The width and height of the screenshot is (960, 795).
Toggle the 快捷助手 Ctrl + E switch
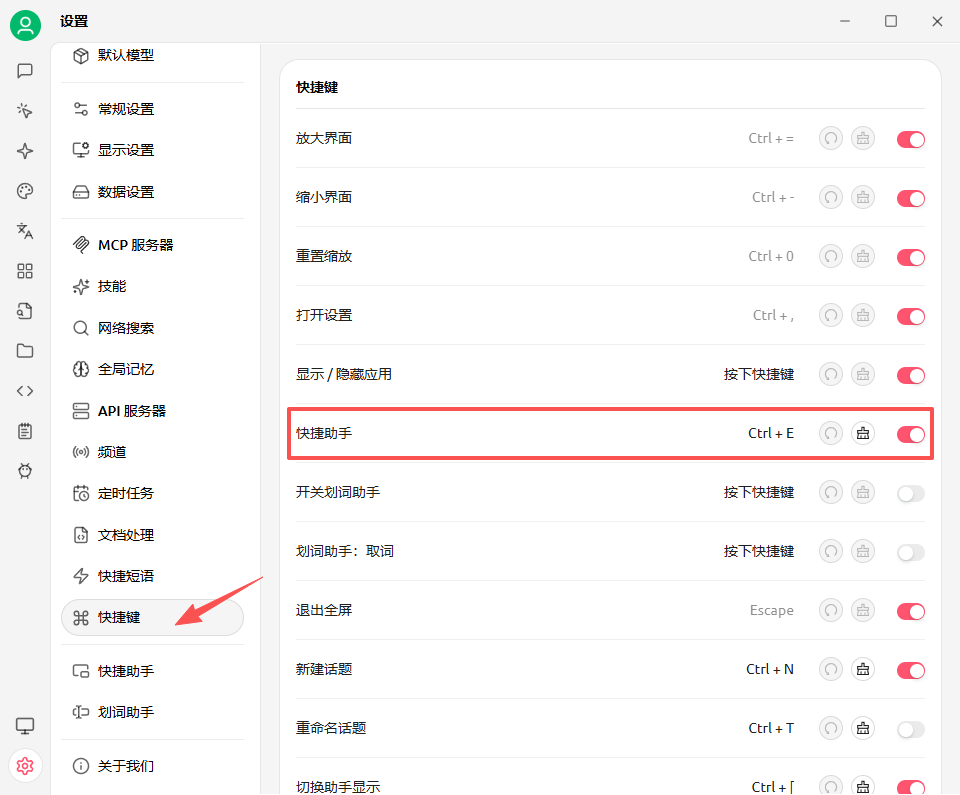[x=910, y=434]
